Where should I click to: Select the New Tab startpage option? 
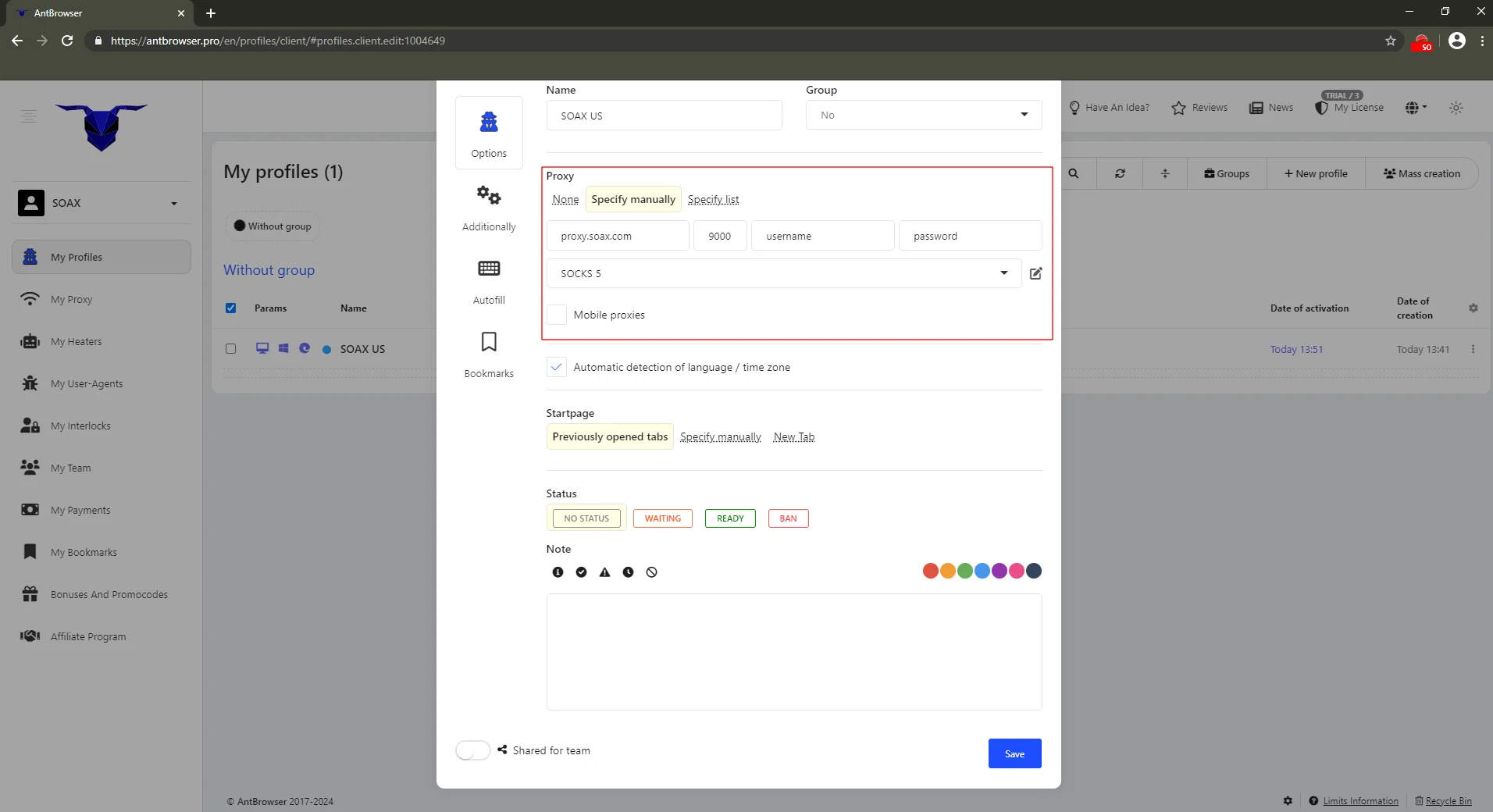pos(793,437)
